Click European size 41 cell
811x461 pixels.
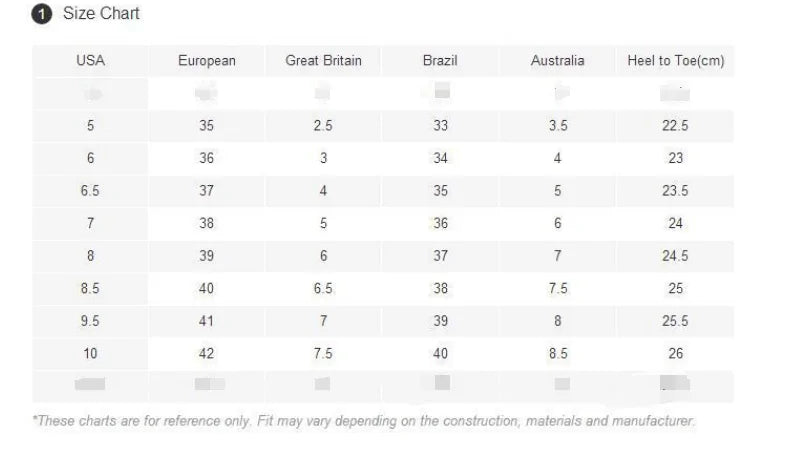coord(207,322)
